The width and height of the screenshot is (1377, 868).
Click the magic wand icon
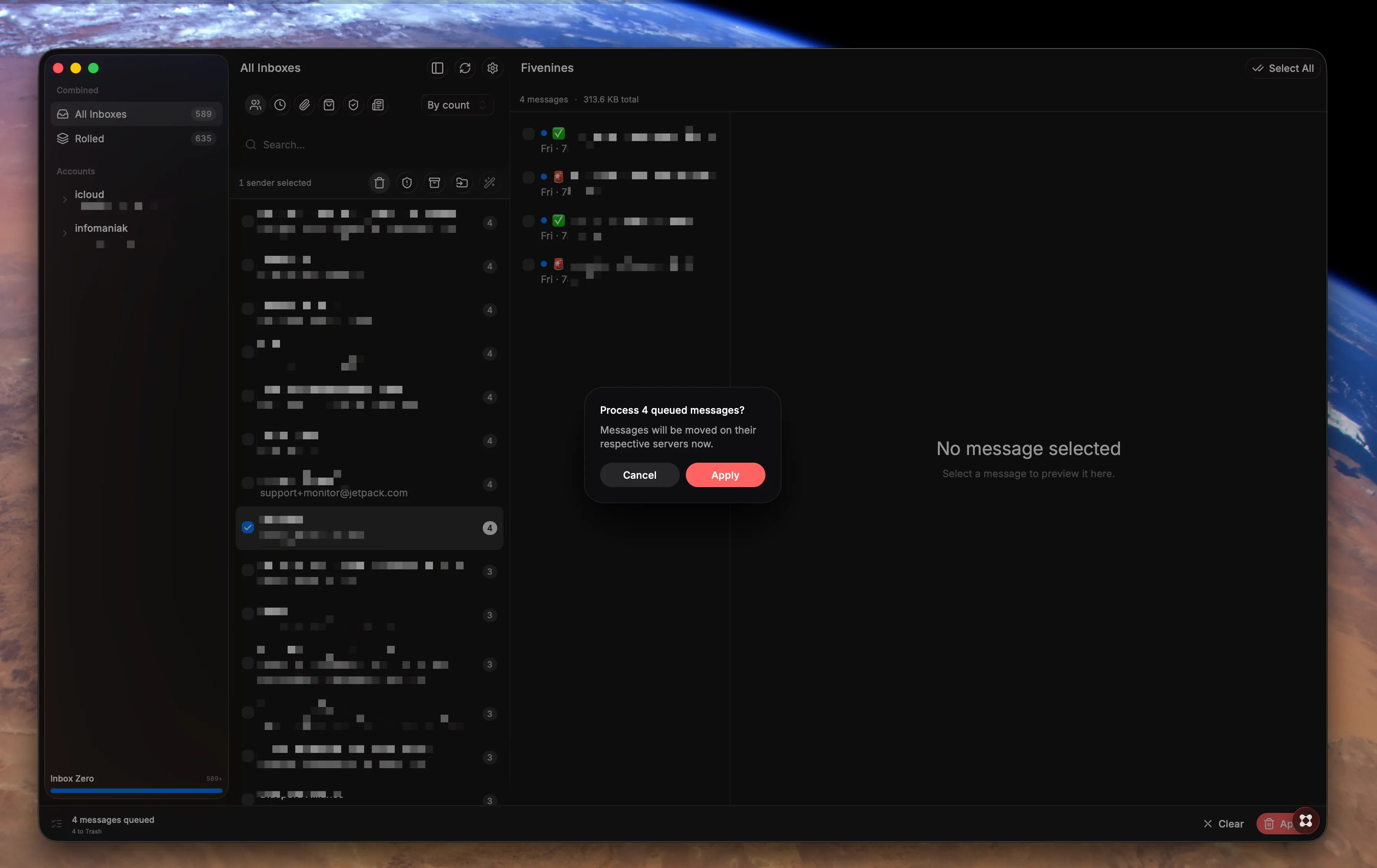(490, 182)
